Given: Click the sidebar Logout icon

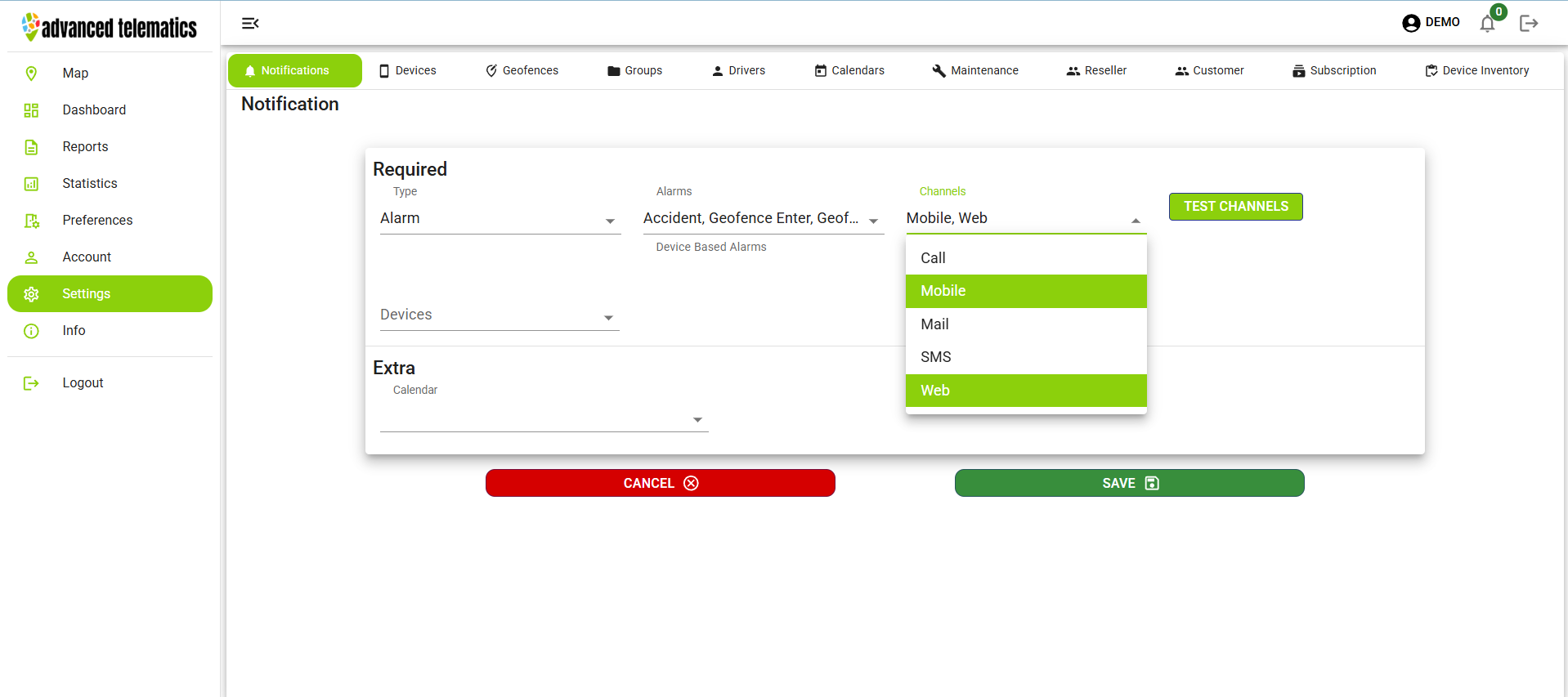Looking at the screenshot, I should [x=31, y=383].
